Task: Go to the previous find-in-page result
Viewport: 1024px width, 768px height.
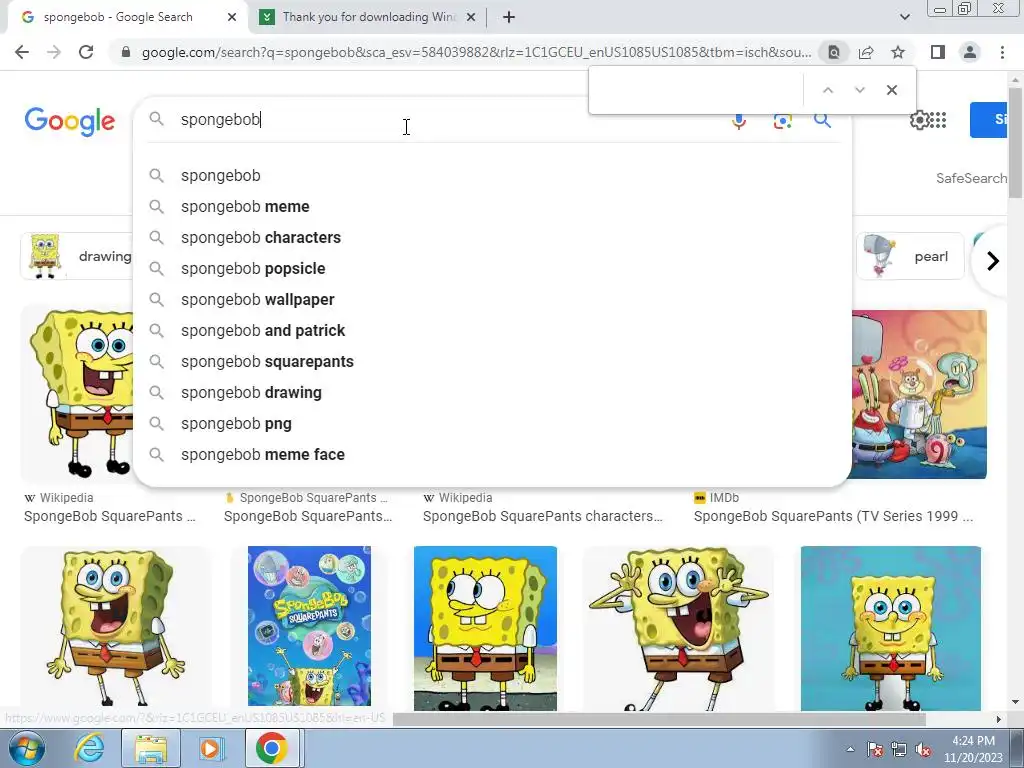Action: (827, 90)
